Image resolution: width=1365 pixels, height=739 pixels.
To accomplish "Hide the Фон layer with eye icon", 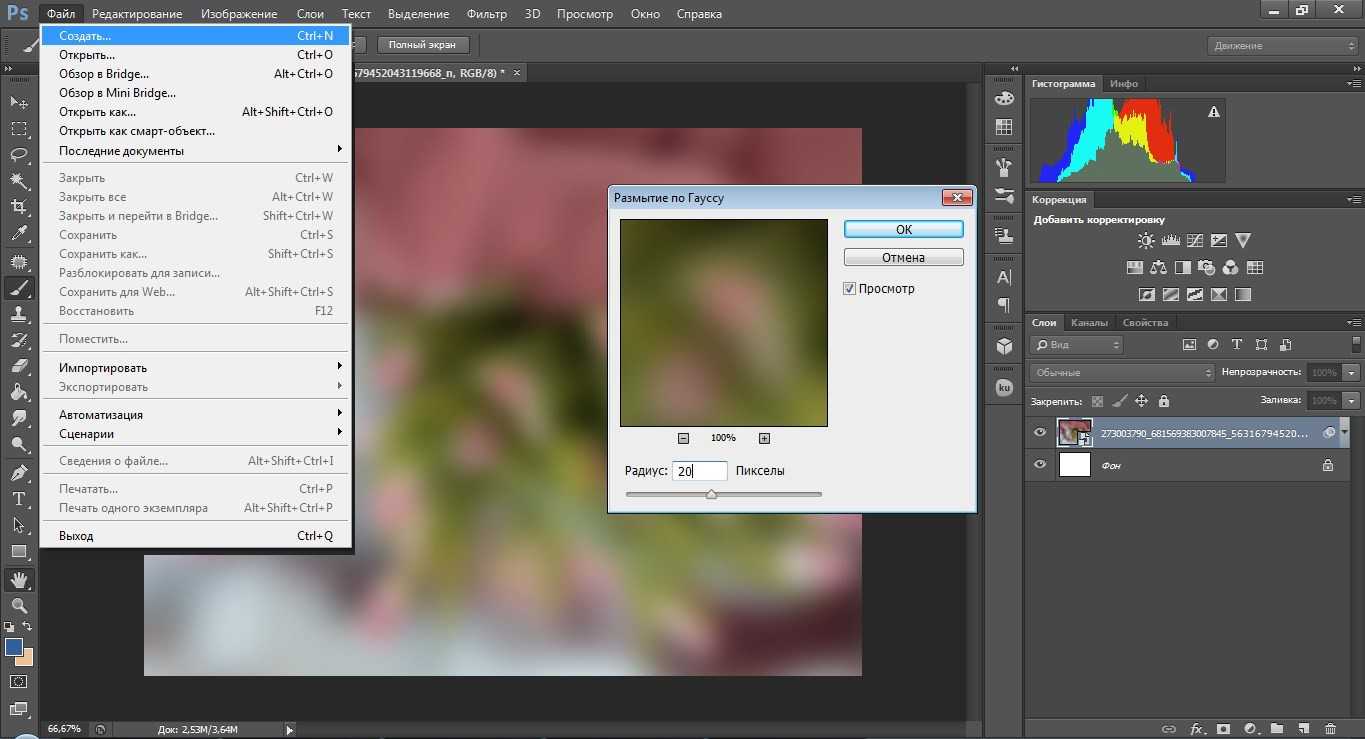I will (1040, 465).
